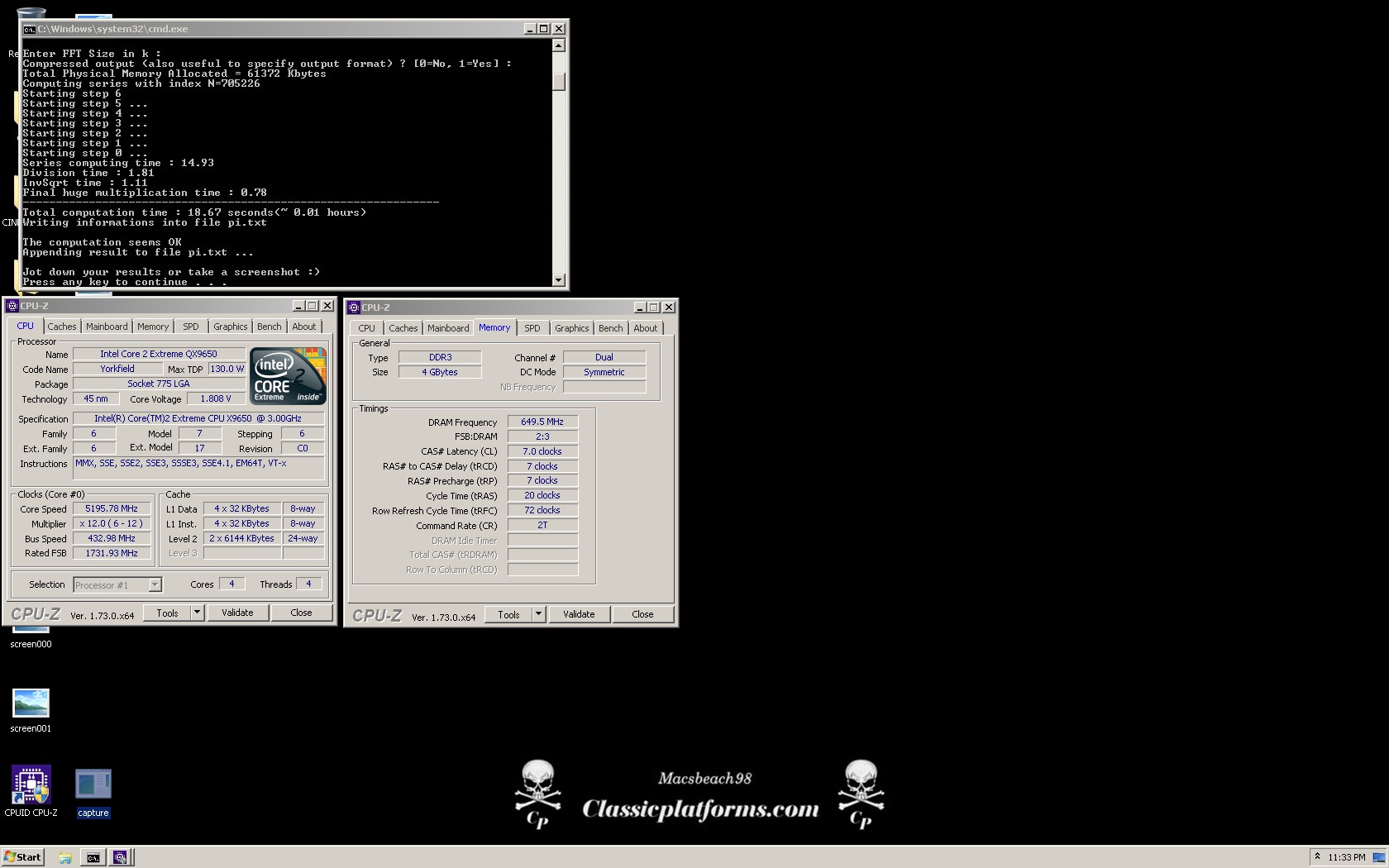Open Mainboard tab in right CPU-Z
This screenshot has height=868, width=1389.
(x=448, y=328)
